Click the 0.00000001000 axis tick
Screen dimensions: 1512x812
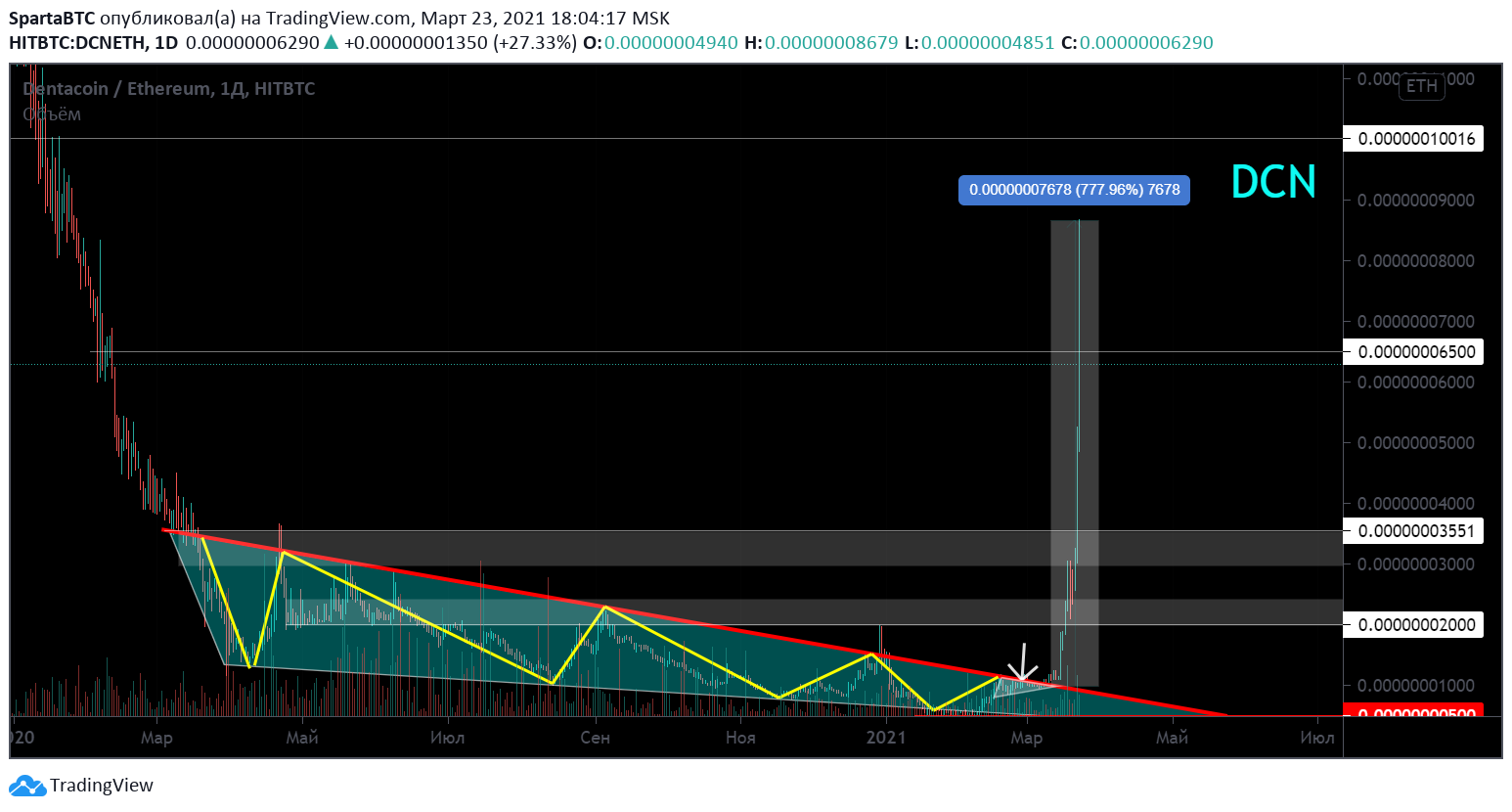[x=1416, y=686]
